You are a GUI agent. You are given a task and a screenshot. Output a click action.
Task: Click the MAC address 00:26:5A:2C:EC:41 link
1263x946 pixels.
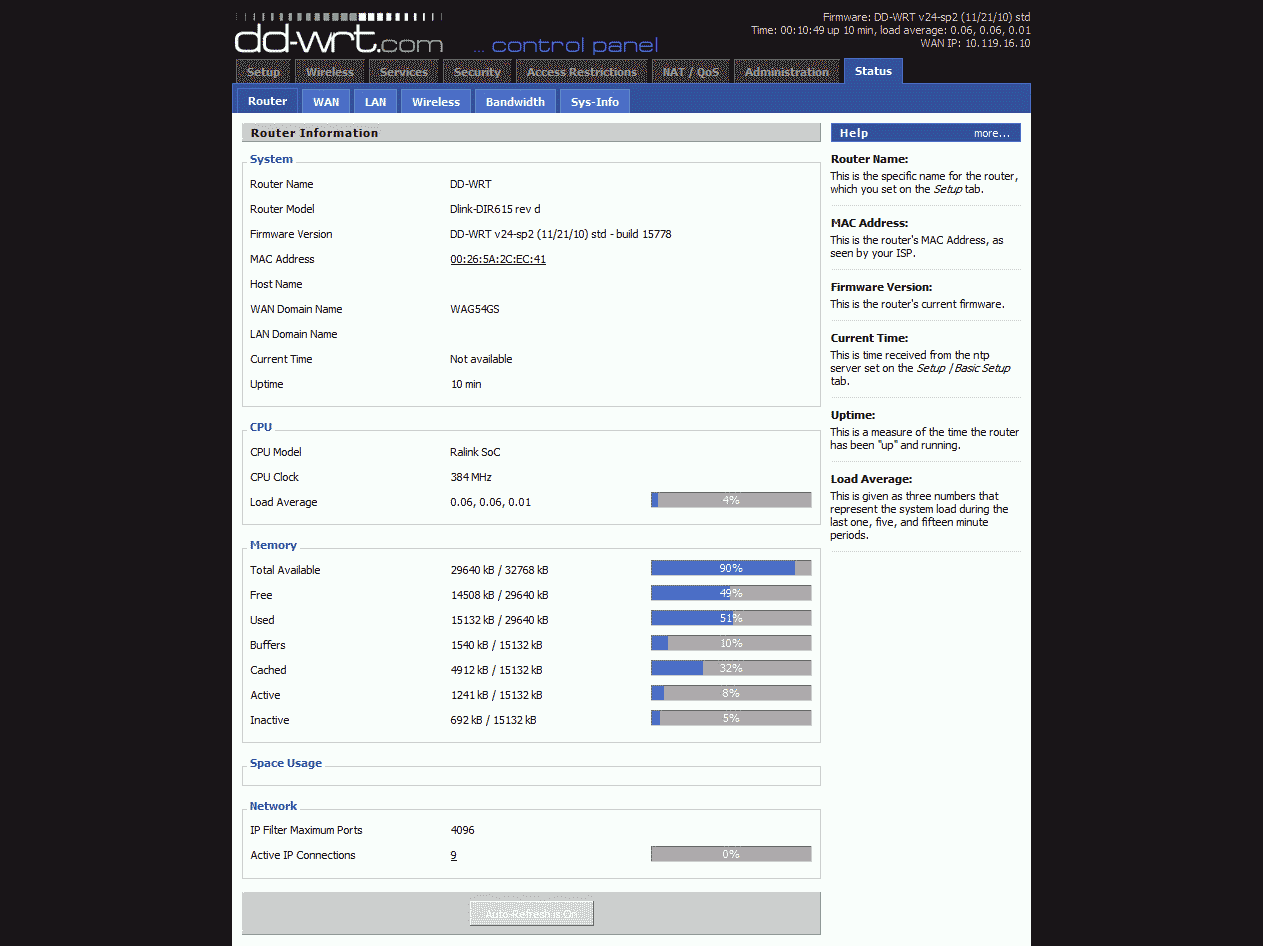(498, 259)
